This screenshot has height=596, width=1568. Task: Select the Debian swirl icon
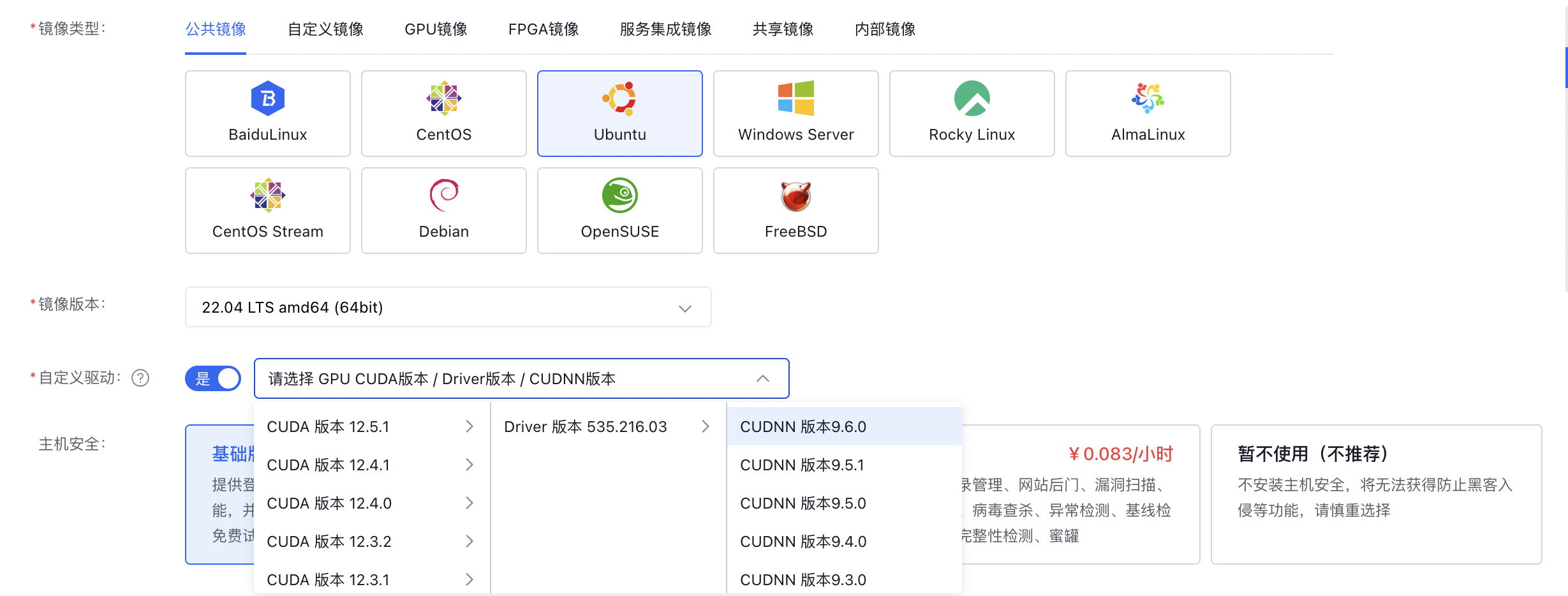(x=444, y=195)
